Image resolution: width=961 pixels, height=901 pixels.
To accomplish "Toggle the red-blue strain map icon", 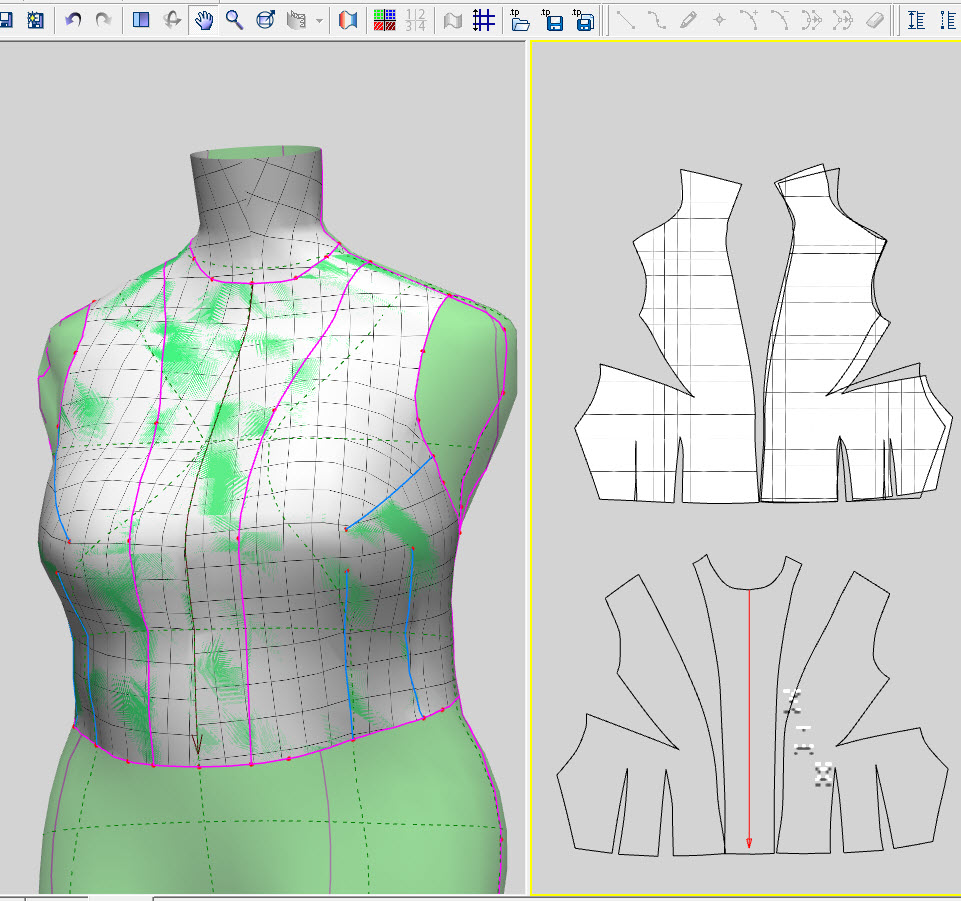I will [348, 20].
